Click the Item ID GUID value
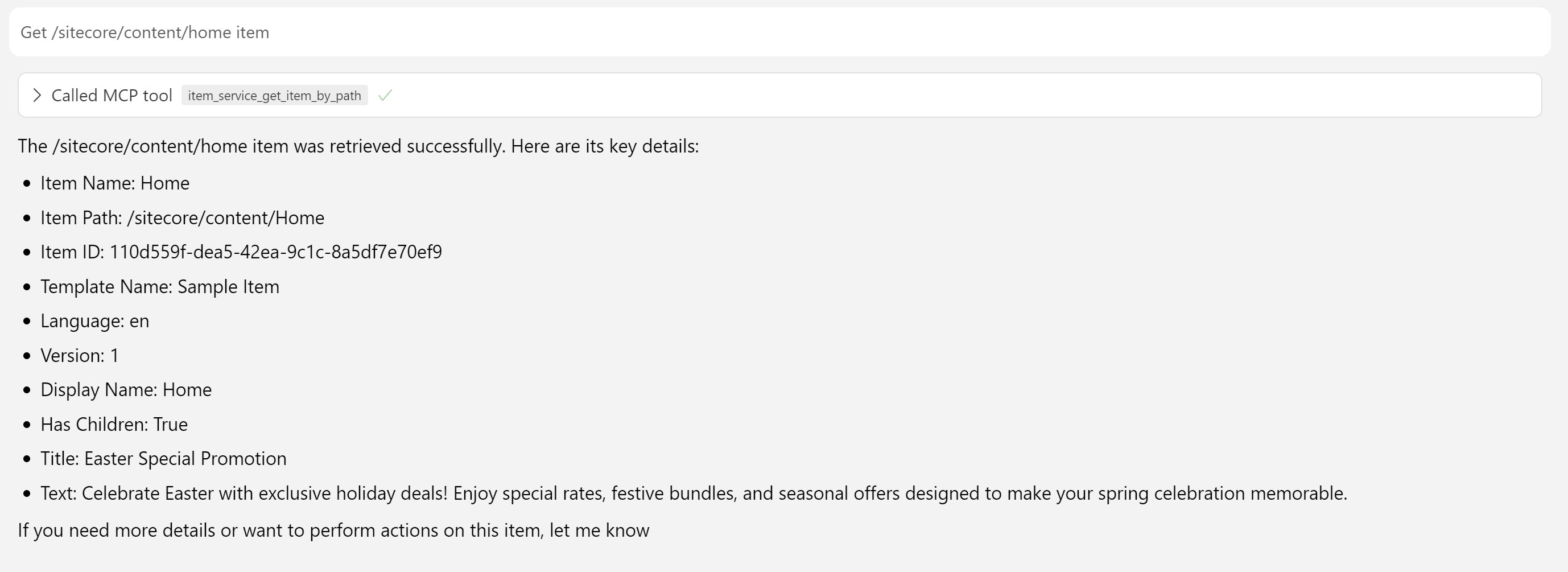 (275, 252)
